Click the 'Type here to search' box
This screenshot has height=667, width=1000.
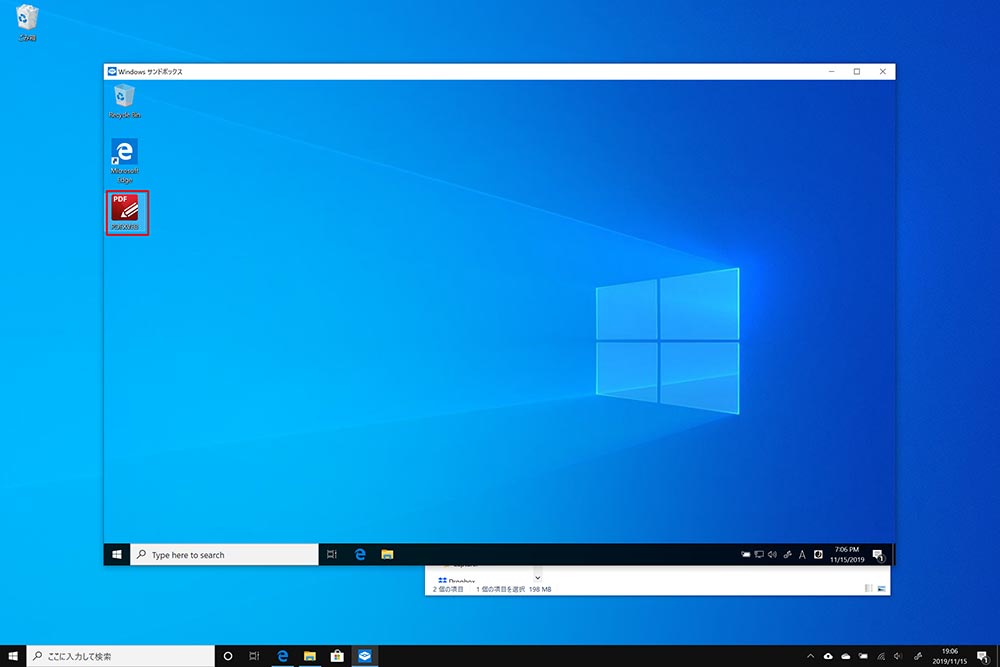pos(224,555)
